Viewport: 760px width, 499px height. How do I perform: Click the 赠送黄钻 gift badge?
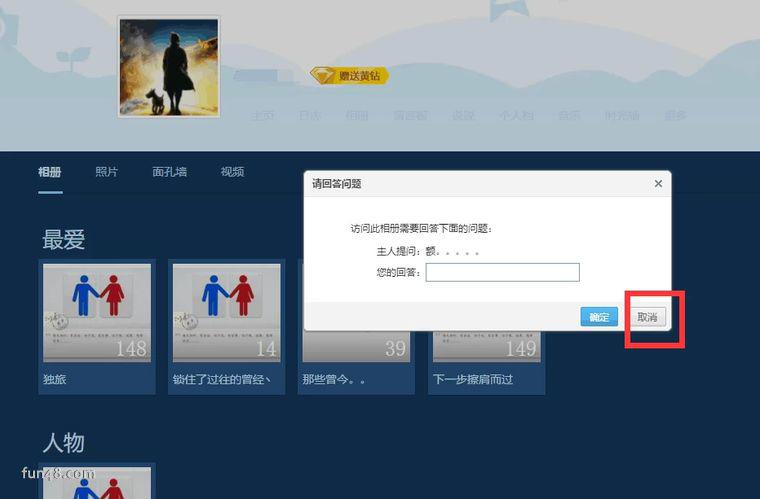[x=349, y=76]
